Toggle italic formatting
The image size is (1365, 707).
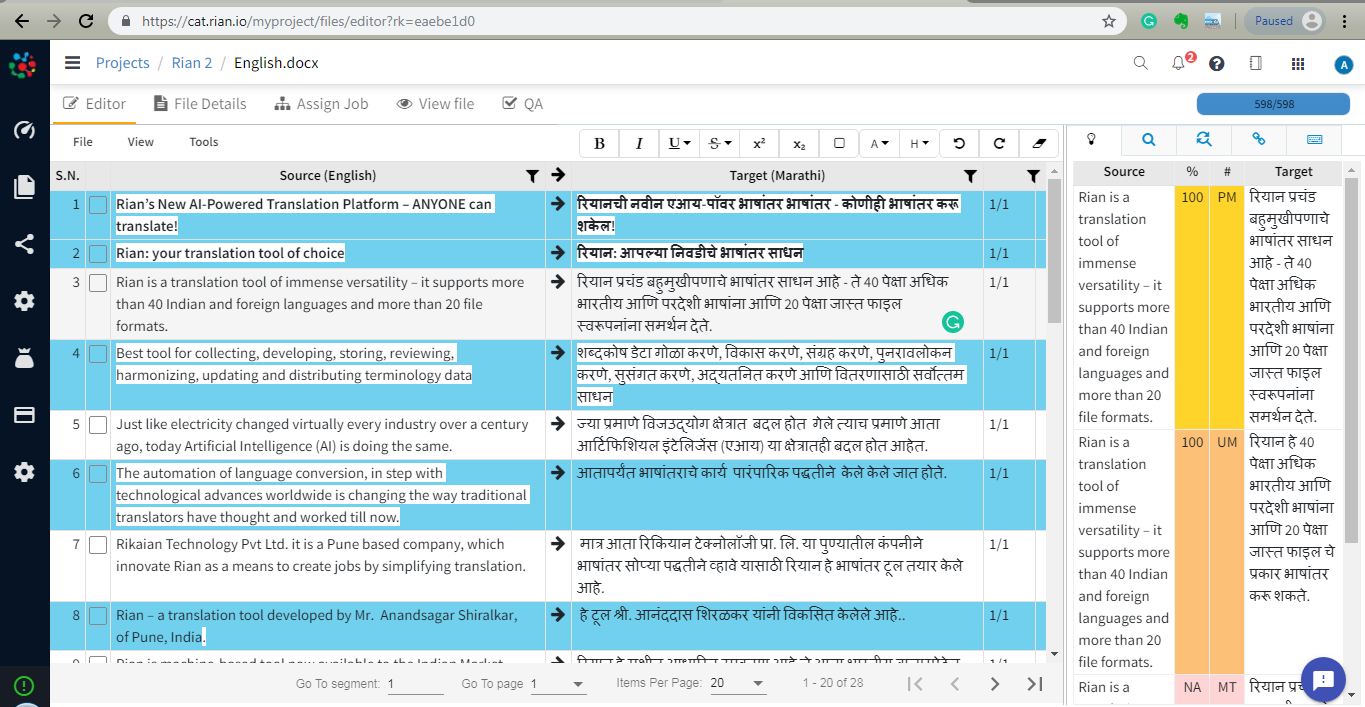coord(639,143)
